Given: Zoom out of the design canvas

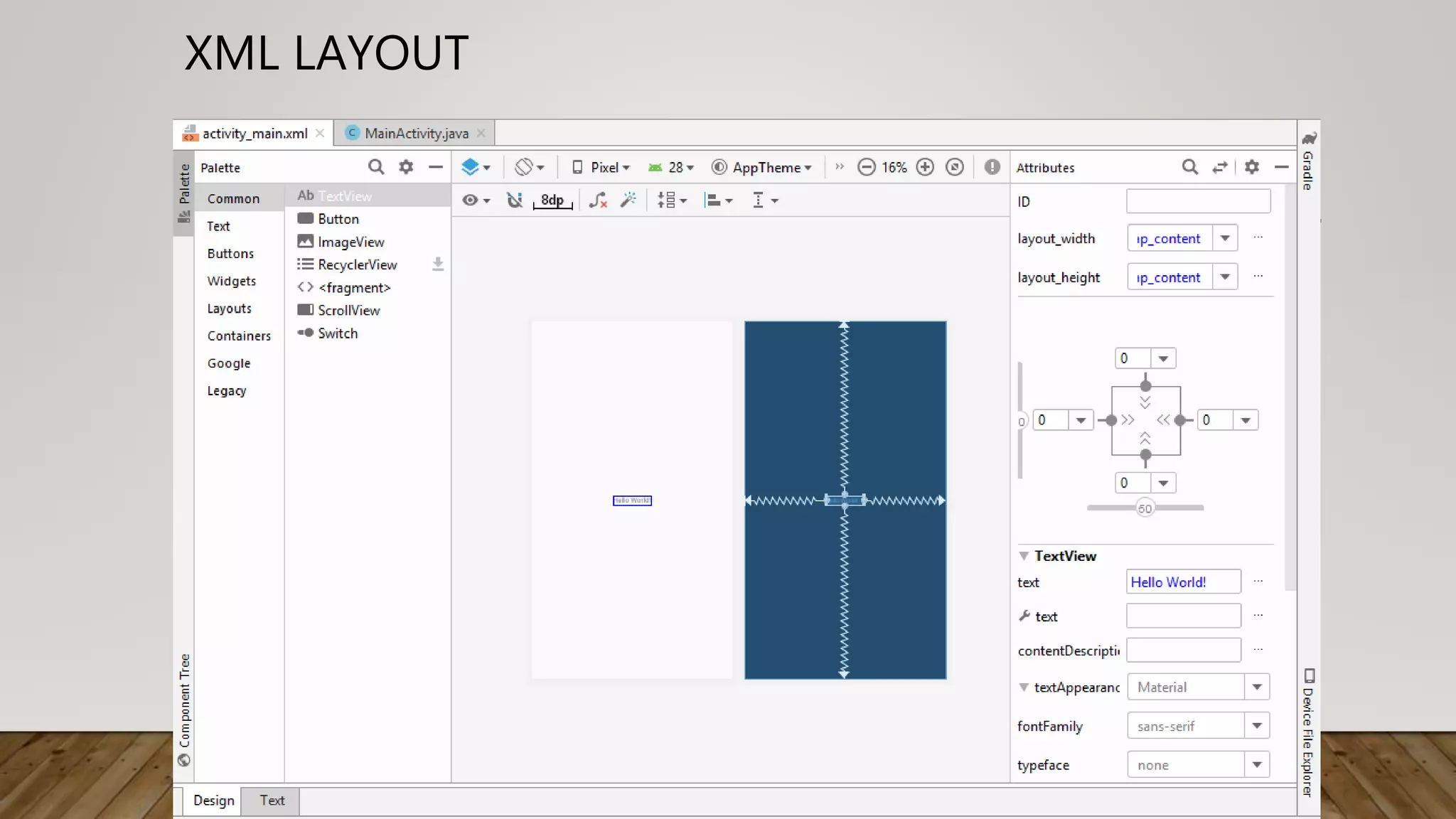Looking at the screenshot, I should pos(866,167).
